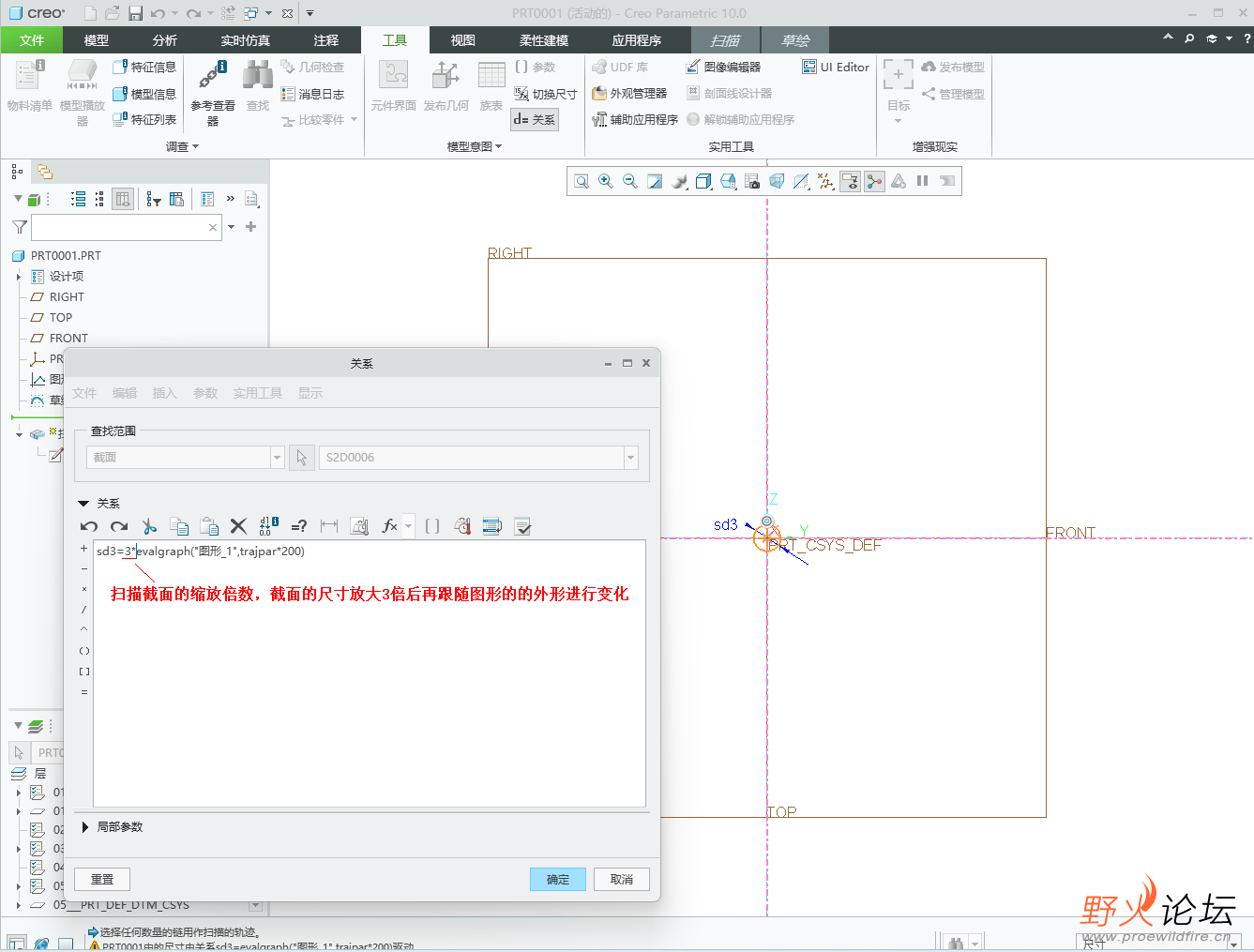Insert the square brackets operator in relations

pos(83,672)
